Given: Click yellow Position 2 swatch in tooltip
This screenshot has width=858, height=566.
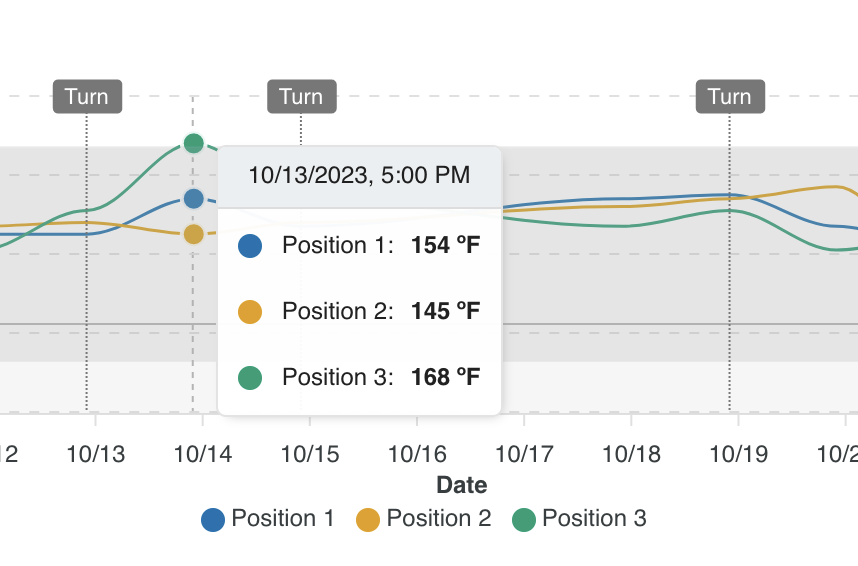Looking at the screenshot, I should 250,312.
